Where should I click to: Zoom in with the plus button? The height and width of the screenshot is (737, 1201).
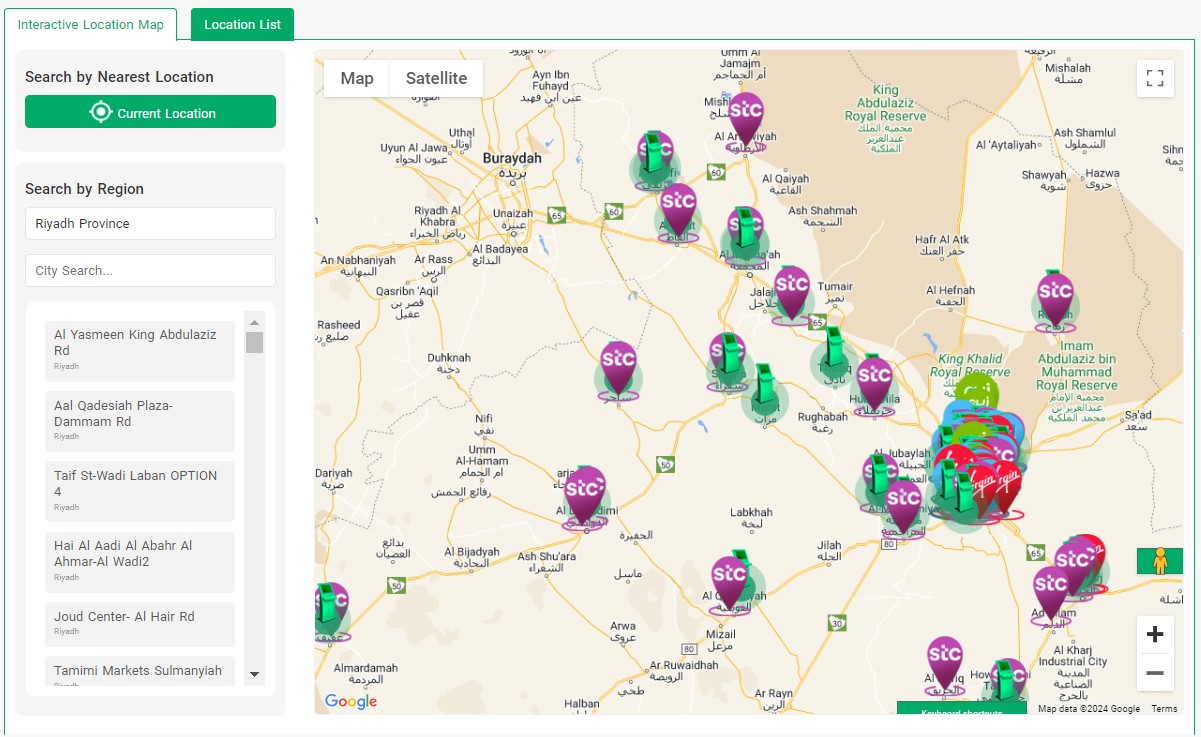[x=1155, y=634]
